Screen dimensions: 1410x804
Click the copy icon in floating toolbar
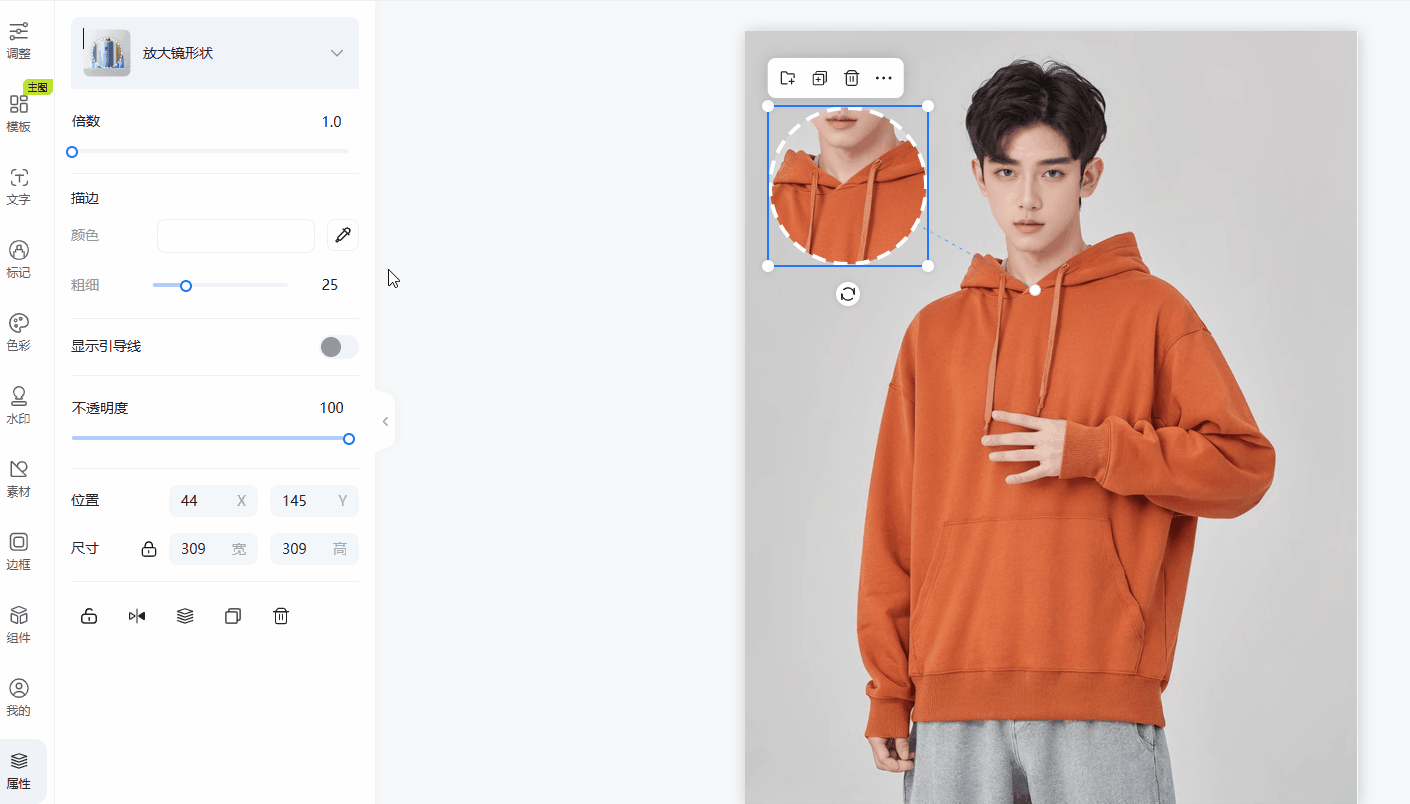[820, 78]
